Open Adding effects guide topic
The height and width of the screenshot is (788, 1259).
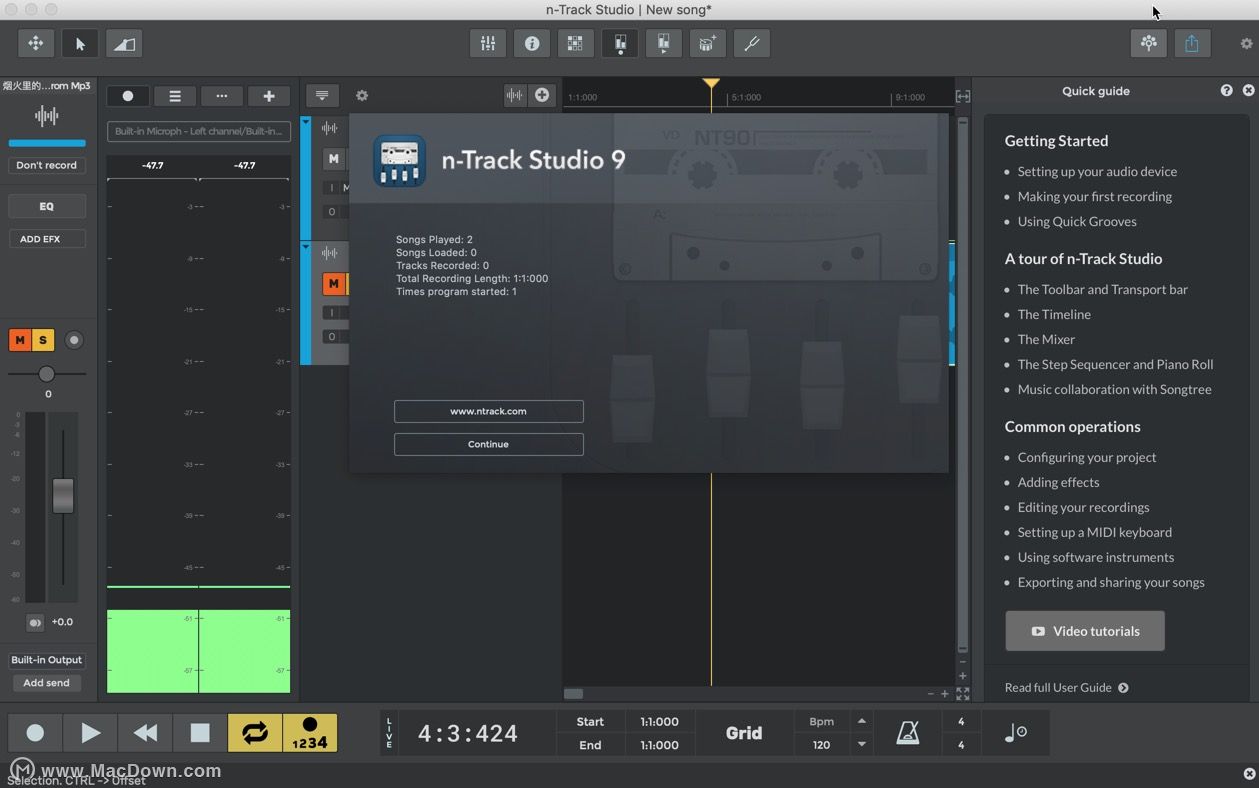[1058, 482]
